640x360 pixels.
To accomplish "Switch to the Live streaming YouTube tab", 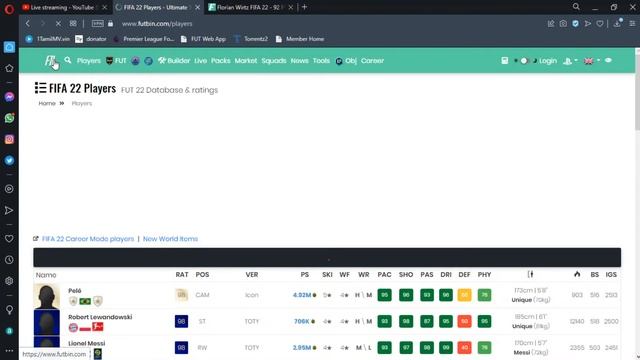I will pyautogui.click(x=61, y=7).
